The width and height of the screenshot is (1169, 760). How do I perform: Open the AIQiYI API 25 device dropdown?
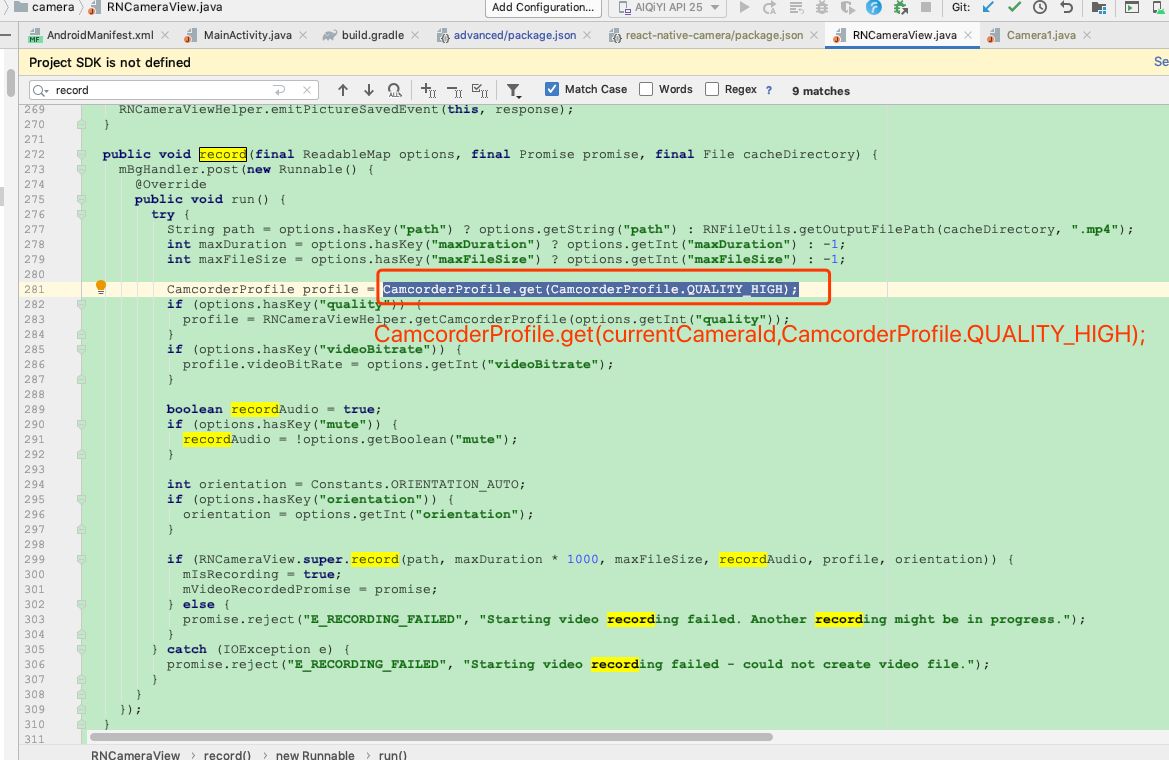click(665, 8)
